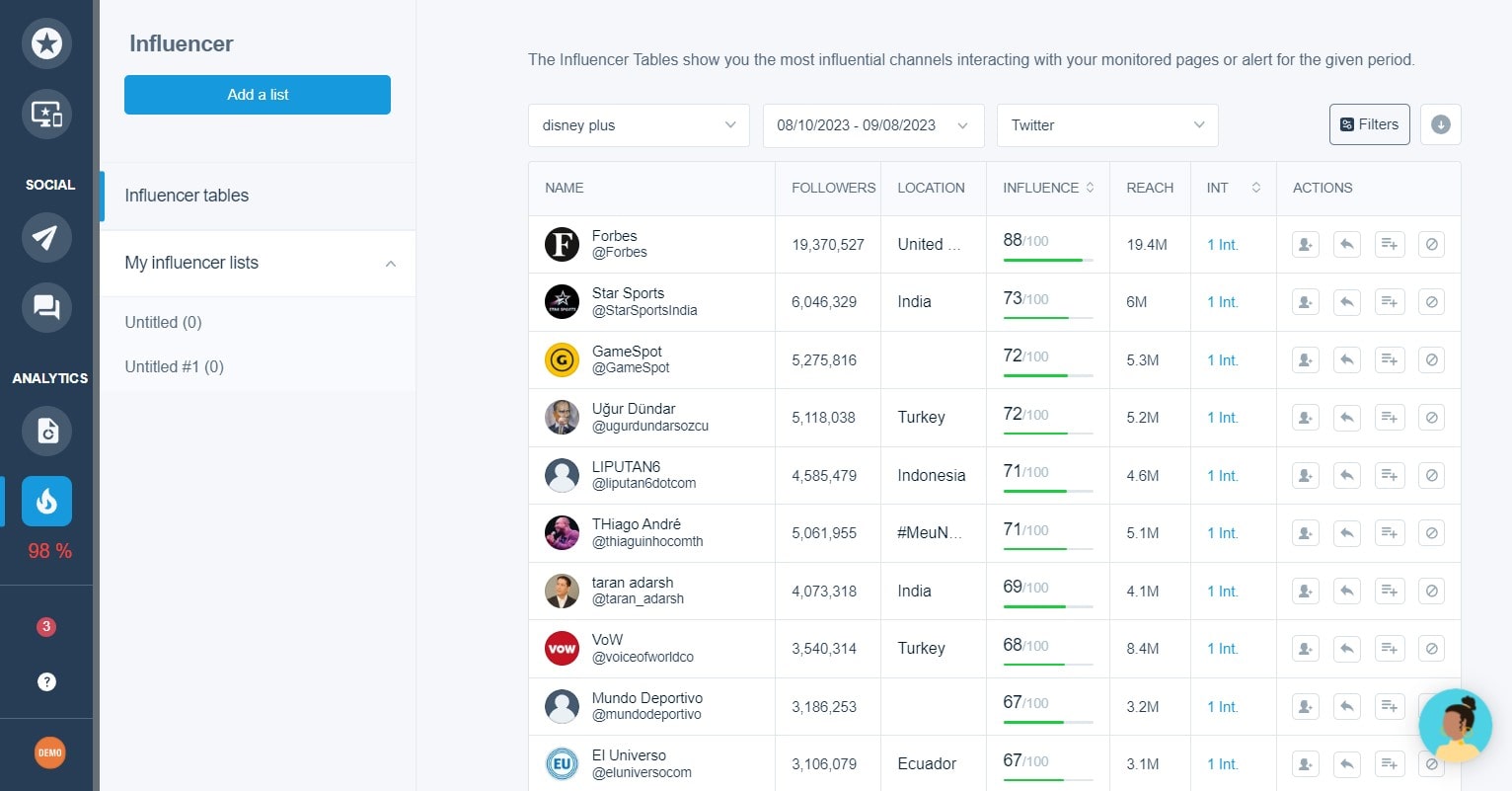Open the notifications badge showing 3
Screen dimensions: 1512x791
[x=45, y=626]
